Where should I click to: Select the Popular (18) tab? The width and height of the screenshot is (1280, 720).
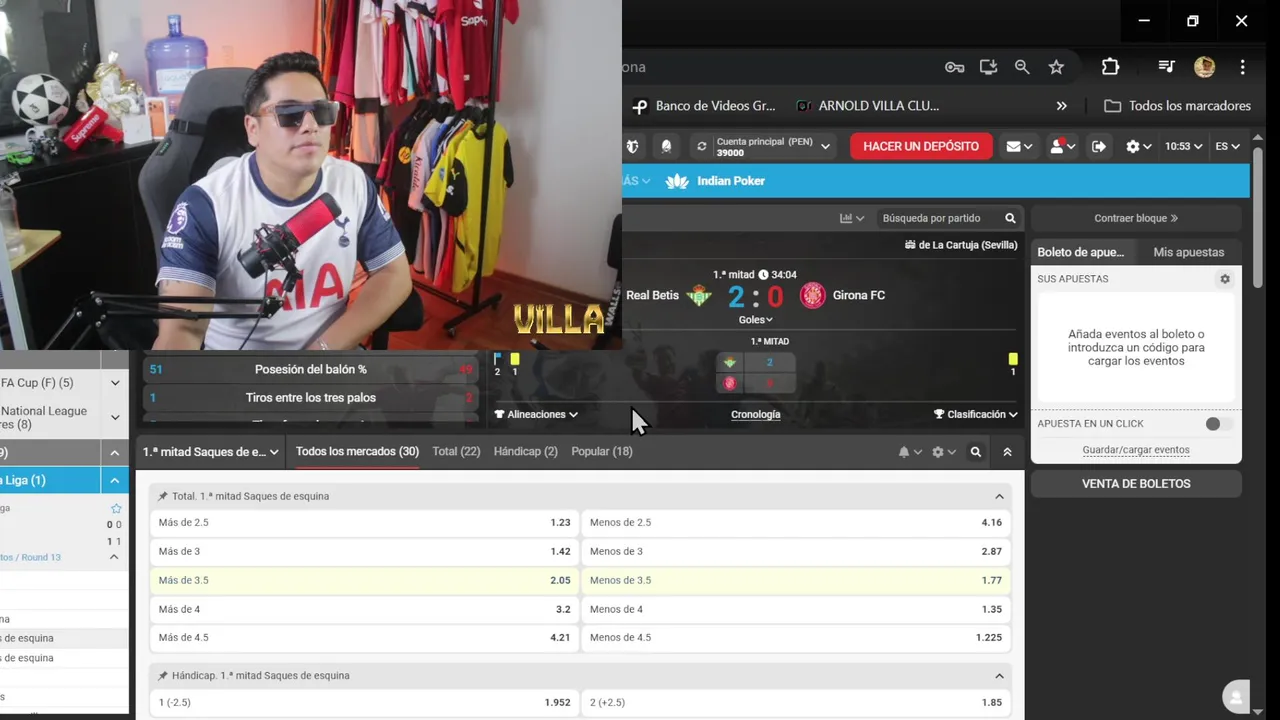[602, 452]
